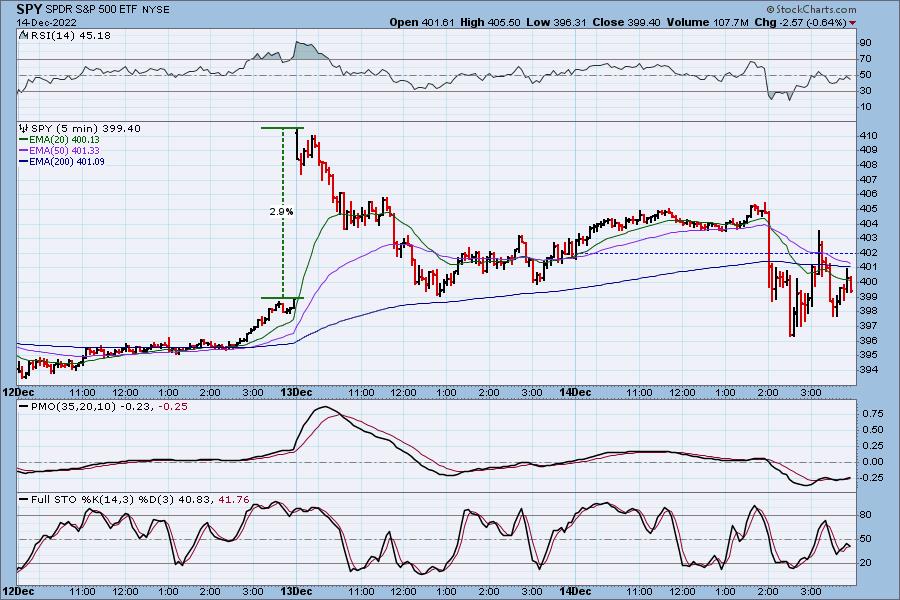Click the 10 level on RSI axis
This screenshot has height=600, width=900.
pos(865,107)
